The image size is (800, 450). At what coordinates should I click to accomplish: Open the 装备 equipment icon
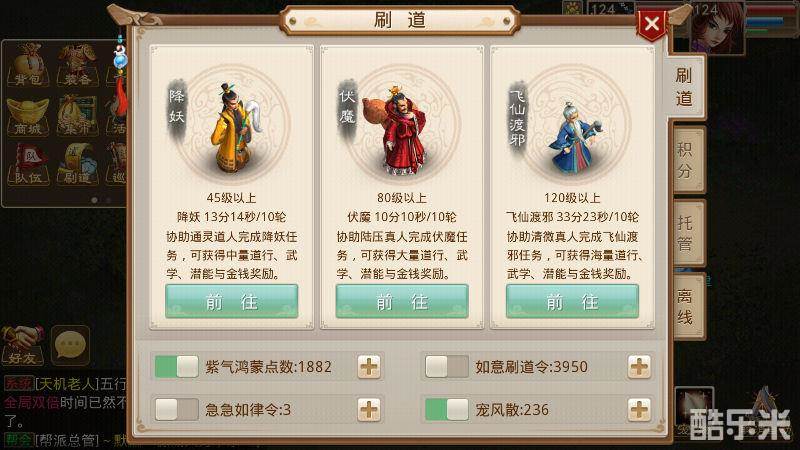pos(77,65)
